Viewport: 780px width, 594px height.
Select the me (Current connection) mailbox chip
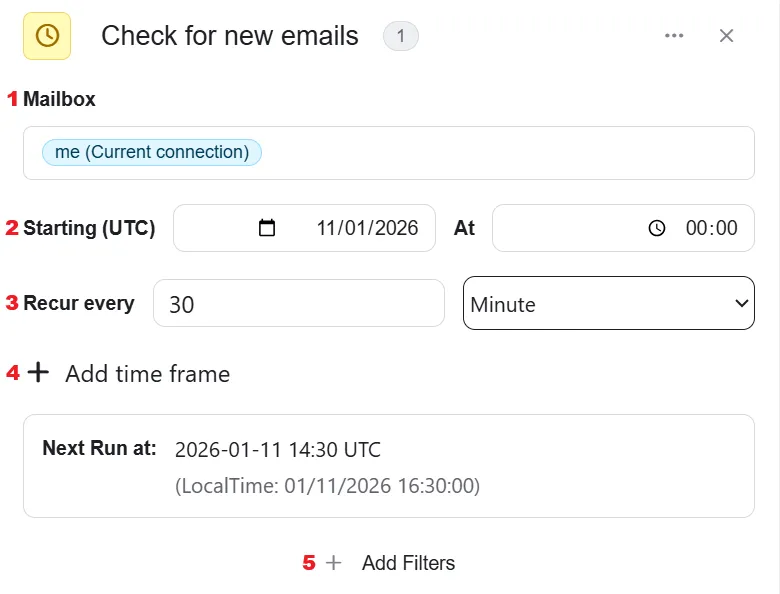click(x=152, y=152)
